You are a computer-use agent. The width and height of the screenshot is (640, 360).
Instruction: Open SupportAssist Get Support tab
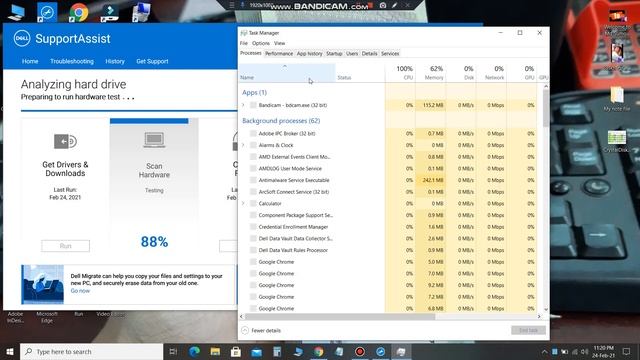click(x=152, y=61)
